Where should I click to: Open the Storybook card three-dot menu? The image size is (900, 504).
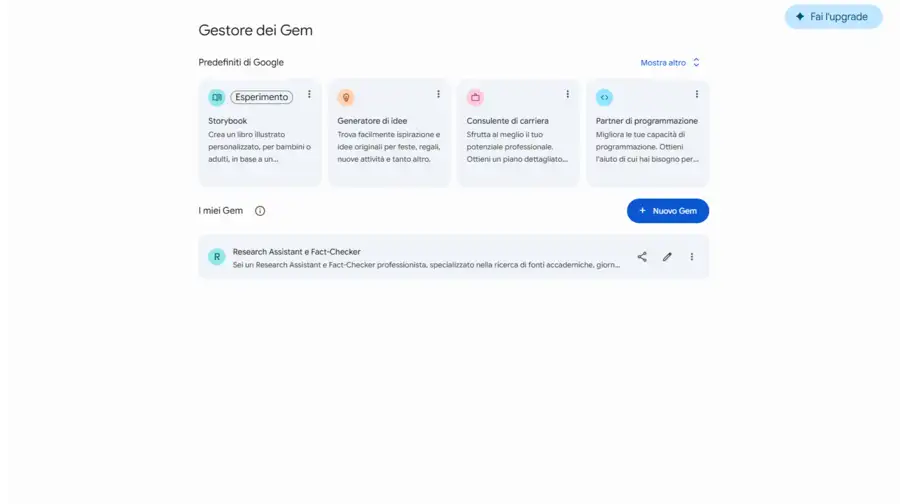click(309, 94)
